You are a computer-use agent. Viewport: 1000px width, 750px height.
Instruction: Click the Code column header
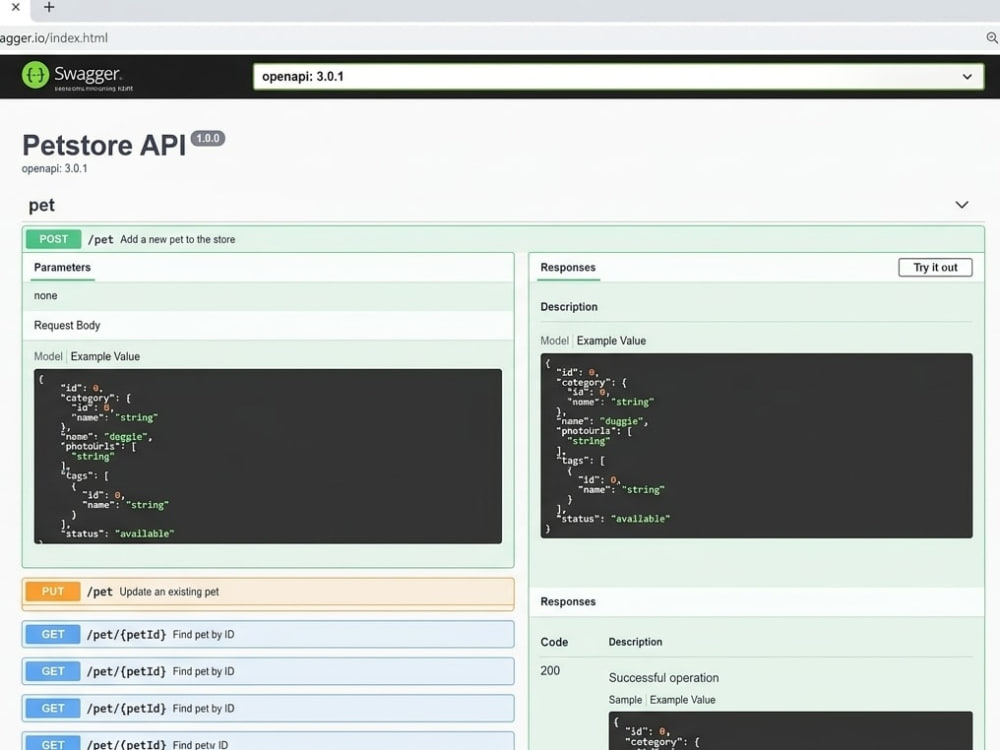[554, 642]
